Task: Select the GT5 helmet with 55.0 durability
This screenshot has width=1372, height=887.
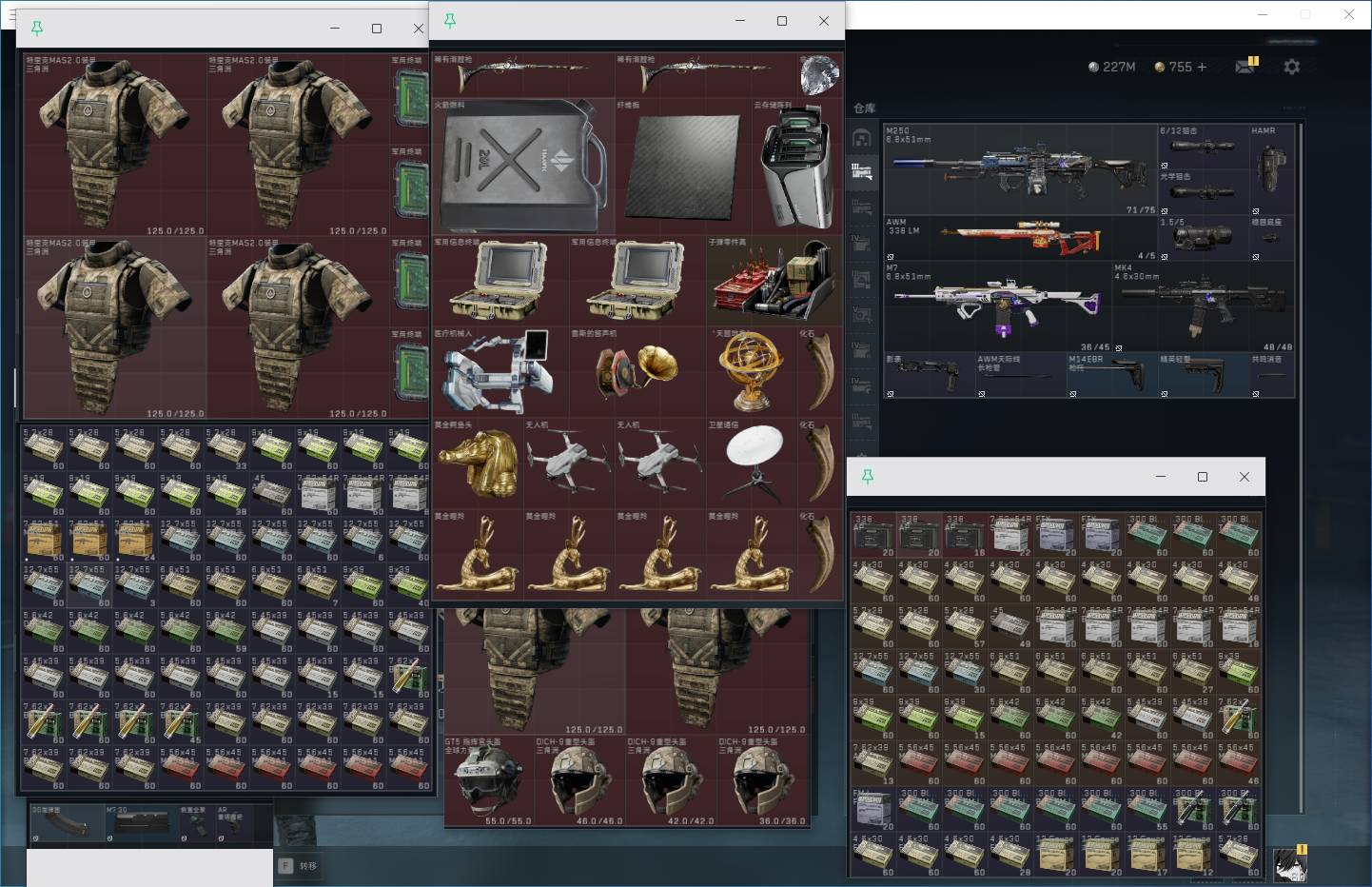Action: click(x=490, y=781)
